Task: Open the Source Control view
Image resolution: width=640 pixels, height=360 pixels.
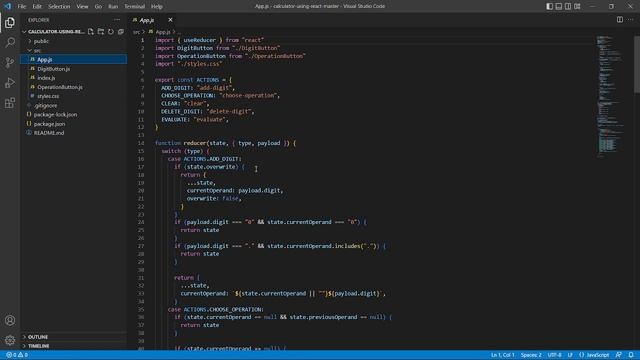Action: tap(10, 62)
